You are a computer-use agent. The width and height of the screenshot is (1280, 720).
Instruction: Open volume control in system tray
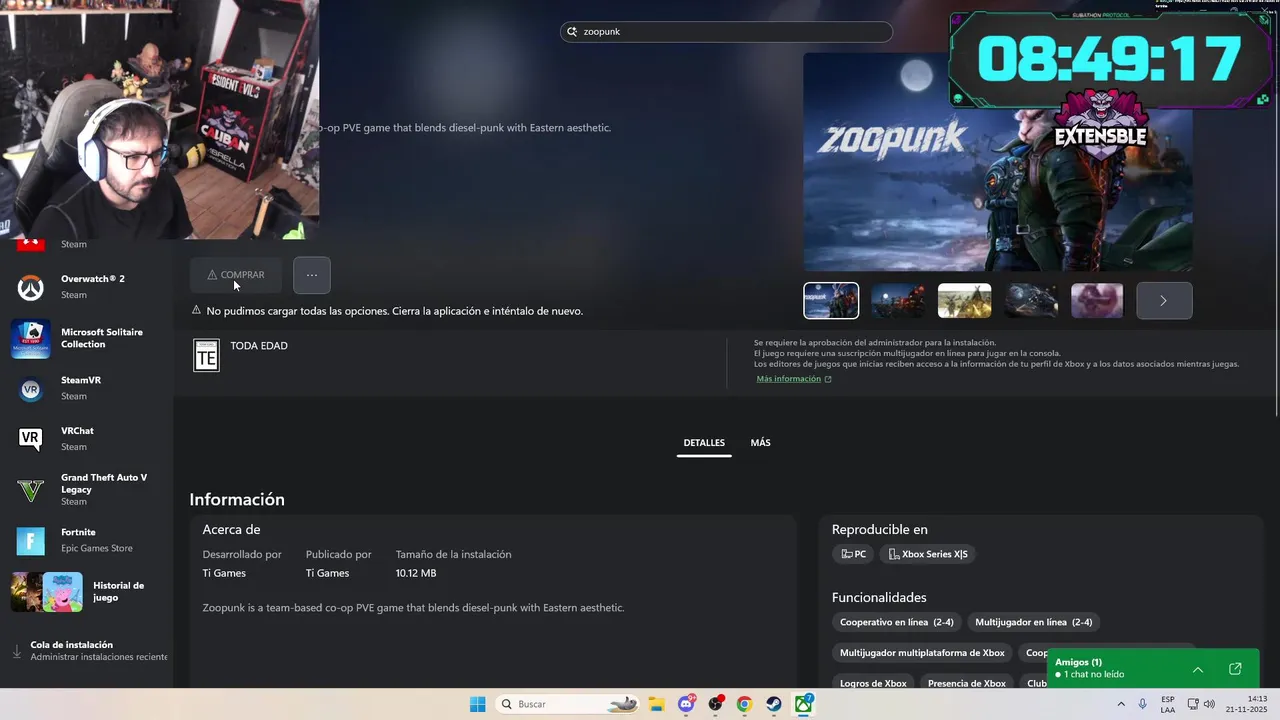tap(1211, 704)
